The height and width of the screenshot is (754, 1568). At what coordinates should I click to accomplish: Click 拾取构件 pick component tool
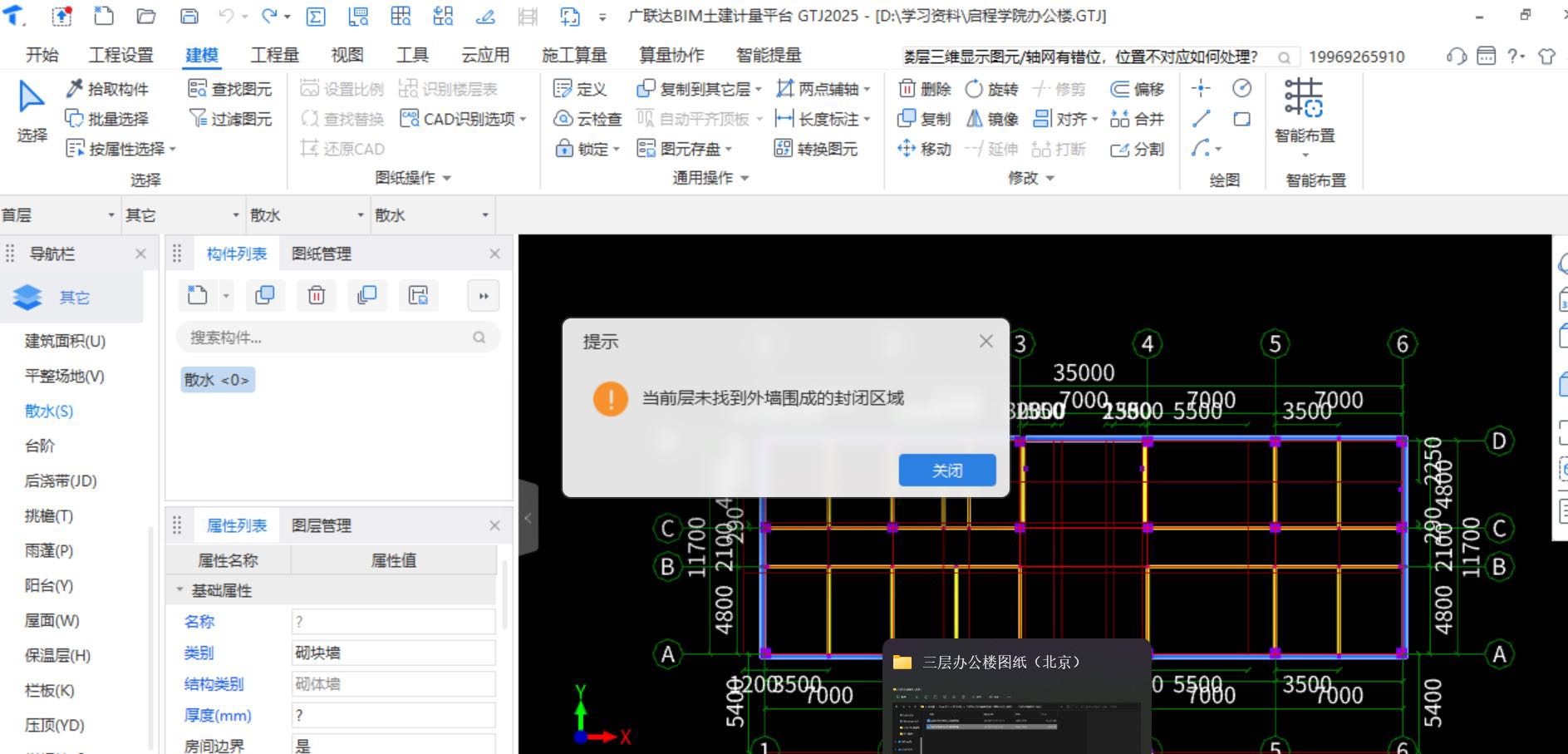(x=108, y=89)
